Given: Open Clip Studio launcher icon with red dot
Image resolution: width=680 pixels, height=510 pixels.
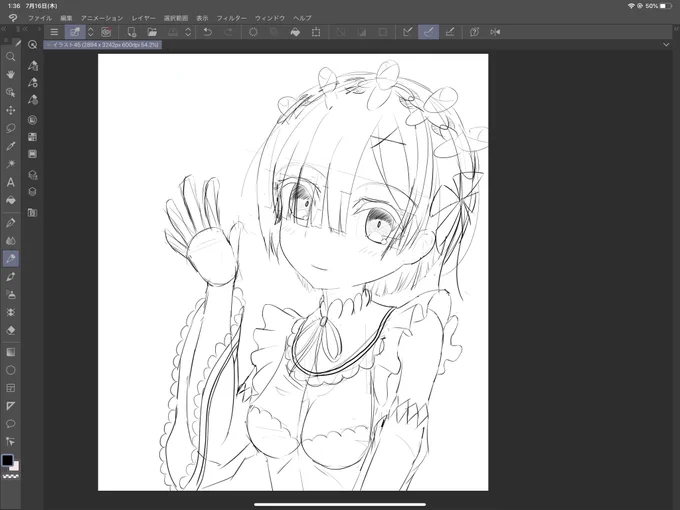Looking at the screenshot, I should [106, 32].
